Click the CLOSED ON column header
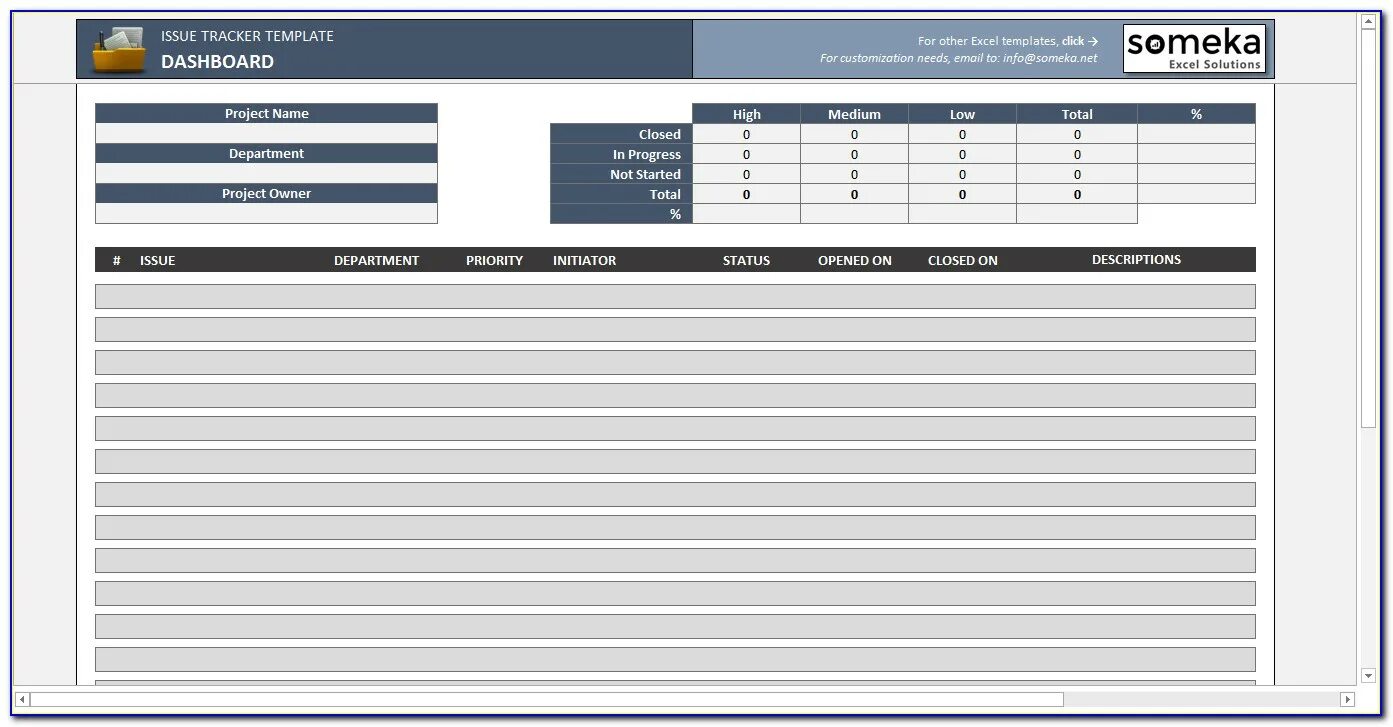 point(962,260)
